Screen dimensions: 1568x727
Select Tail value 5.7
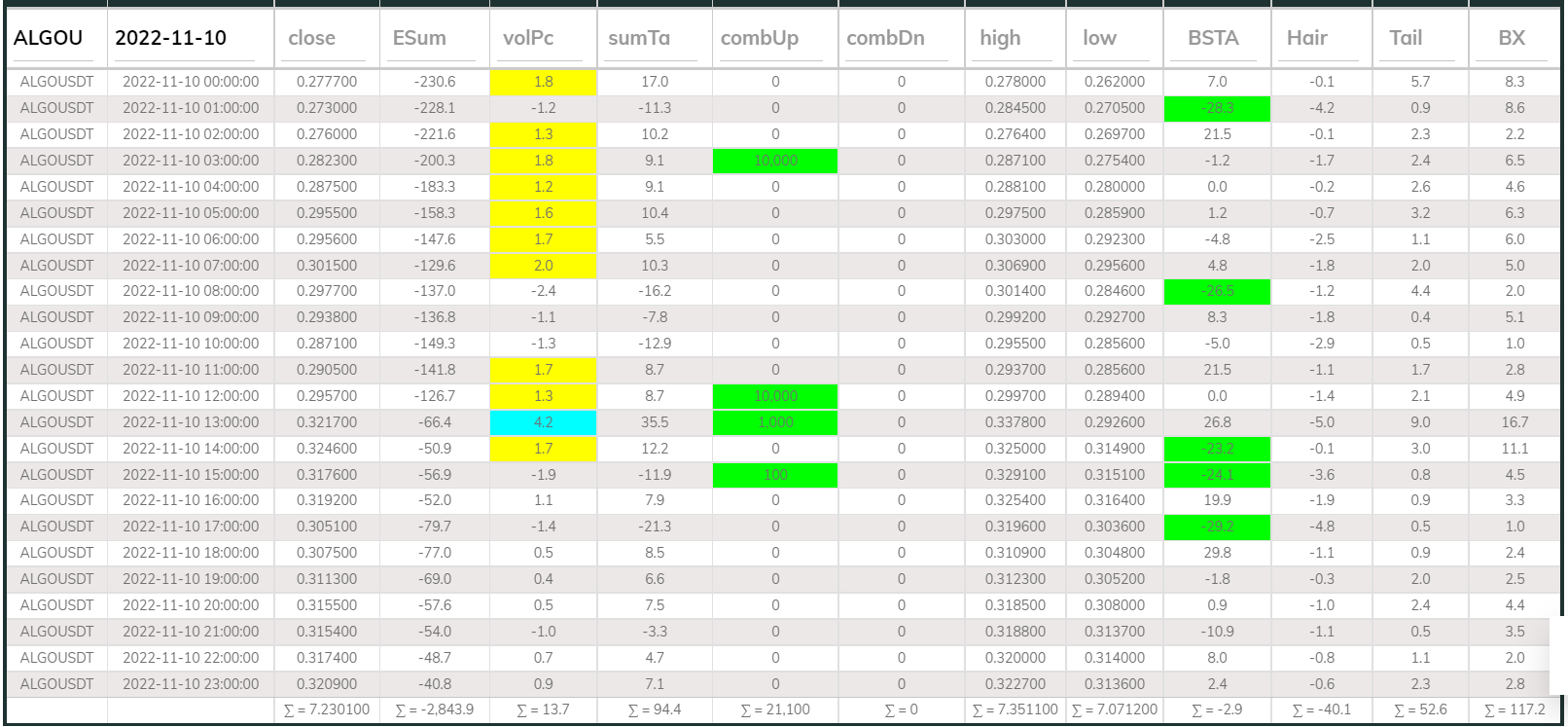click(x=1420, y=82)
